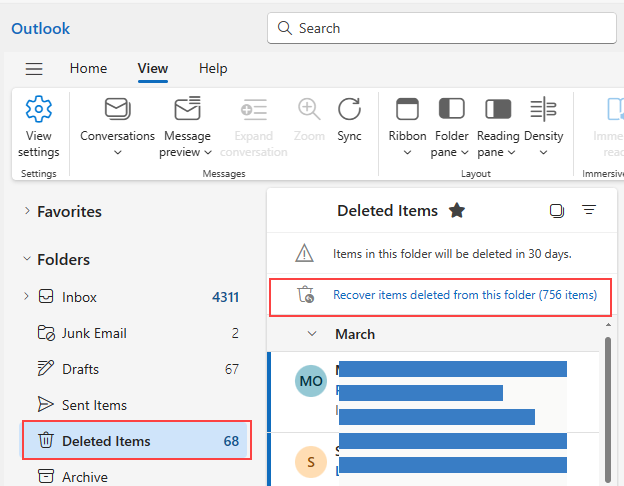Viewport: 624px width, 486px height.
Task: Open the Ribbon dropdown chevron
Action: pos(407,152)
